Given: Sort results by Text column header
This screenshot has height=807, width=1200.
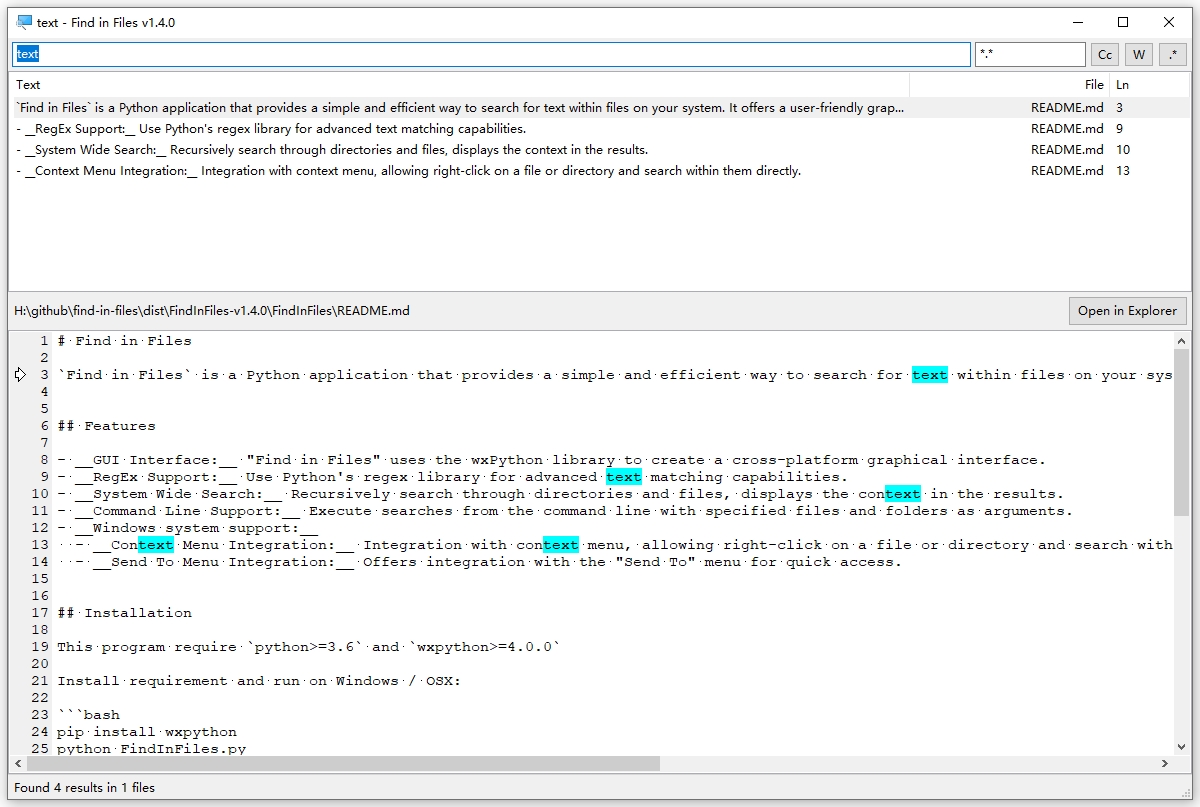Looking at the screenshot, I should (x=460, y=85).
